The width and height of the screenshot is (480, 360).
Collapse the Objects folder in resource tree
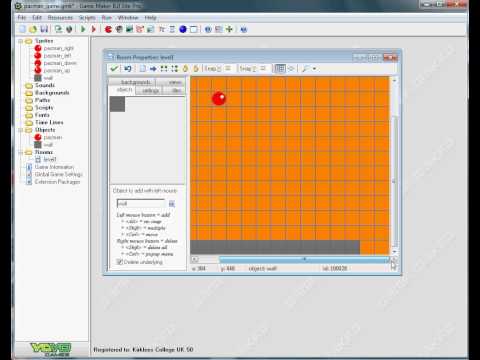tap(20, 130)
